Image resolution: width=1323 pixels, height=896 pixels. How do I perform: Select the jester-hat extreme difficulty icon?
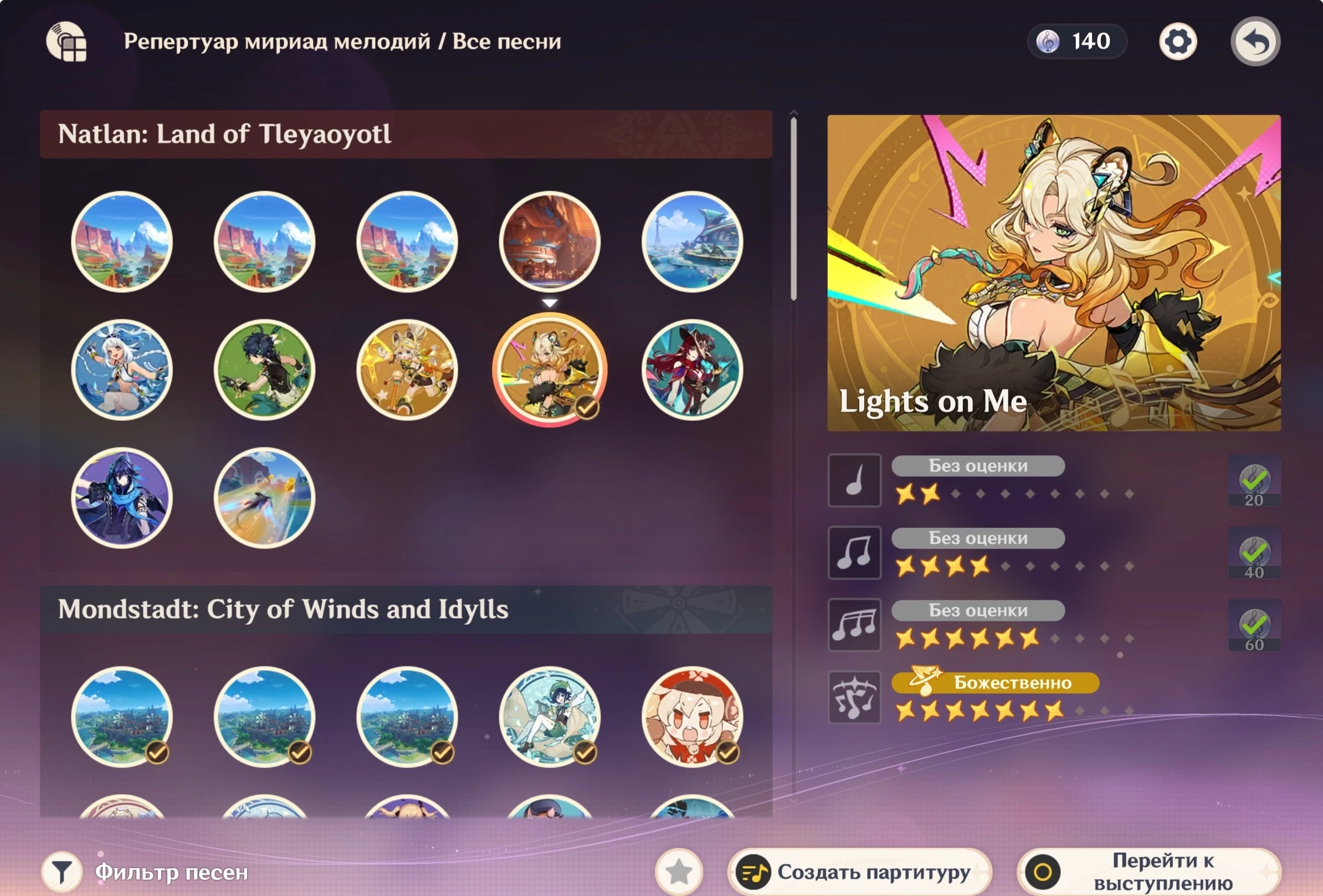(x=854, y=697)
